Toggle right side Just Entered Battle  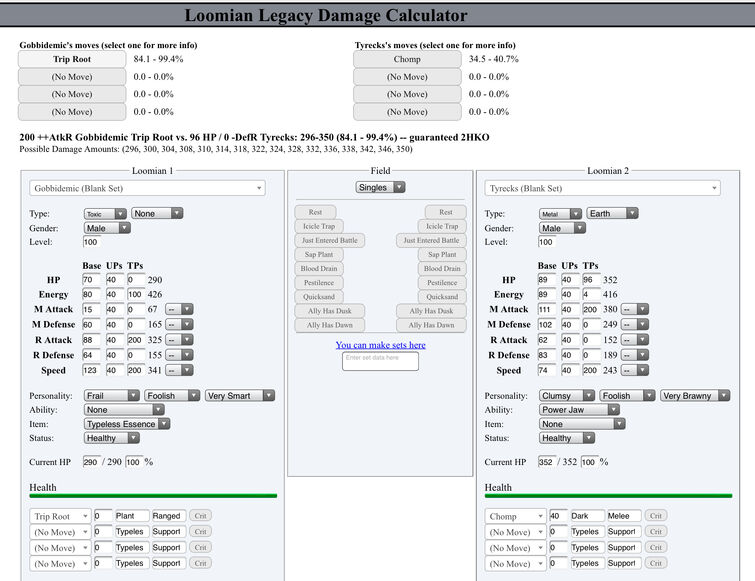coord(431,240)
